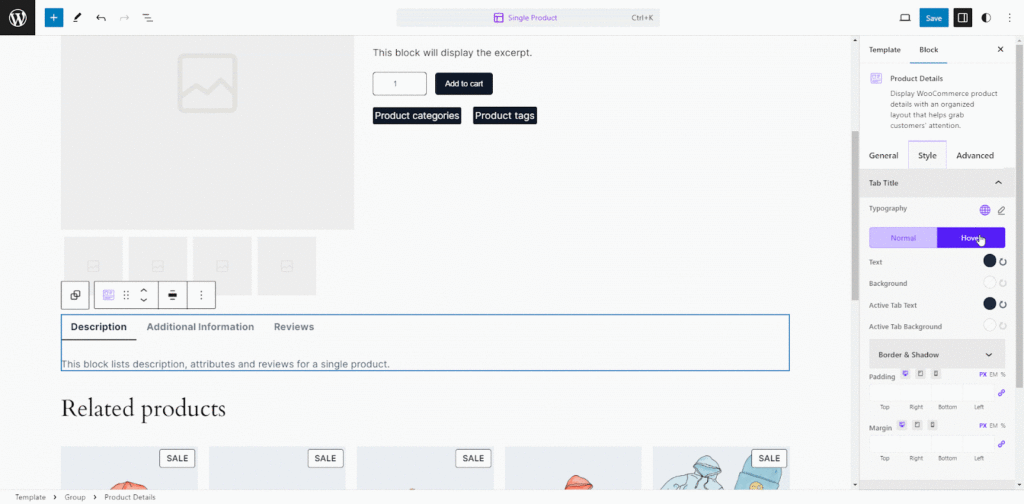
Task: Set Padding unit to percent
Action: (x=1002, y=374)
